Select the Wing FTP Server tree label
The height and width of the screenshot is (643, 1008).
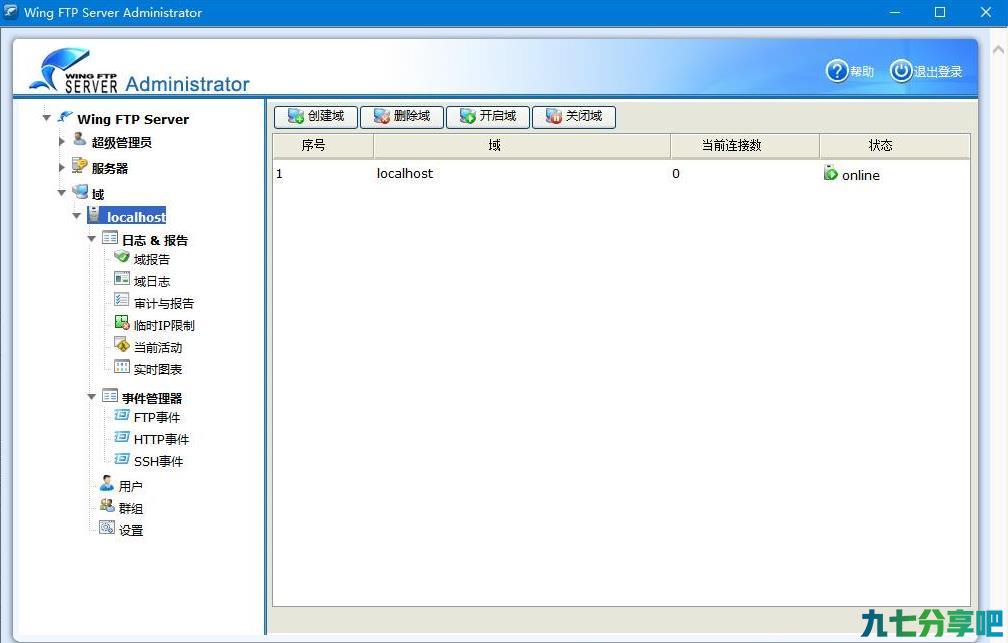(133, 120)
